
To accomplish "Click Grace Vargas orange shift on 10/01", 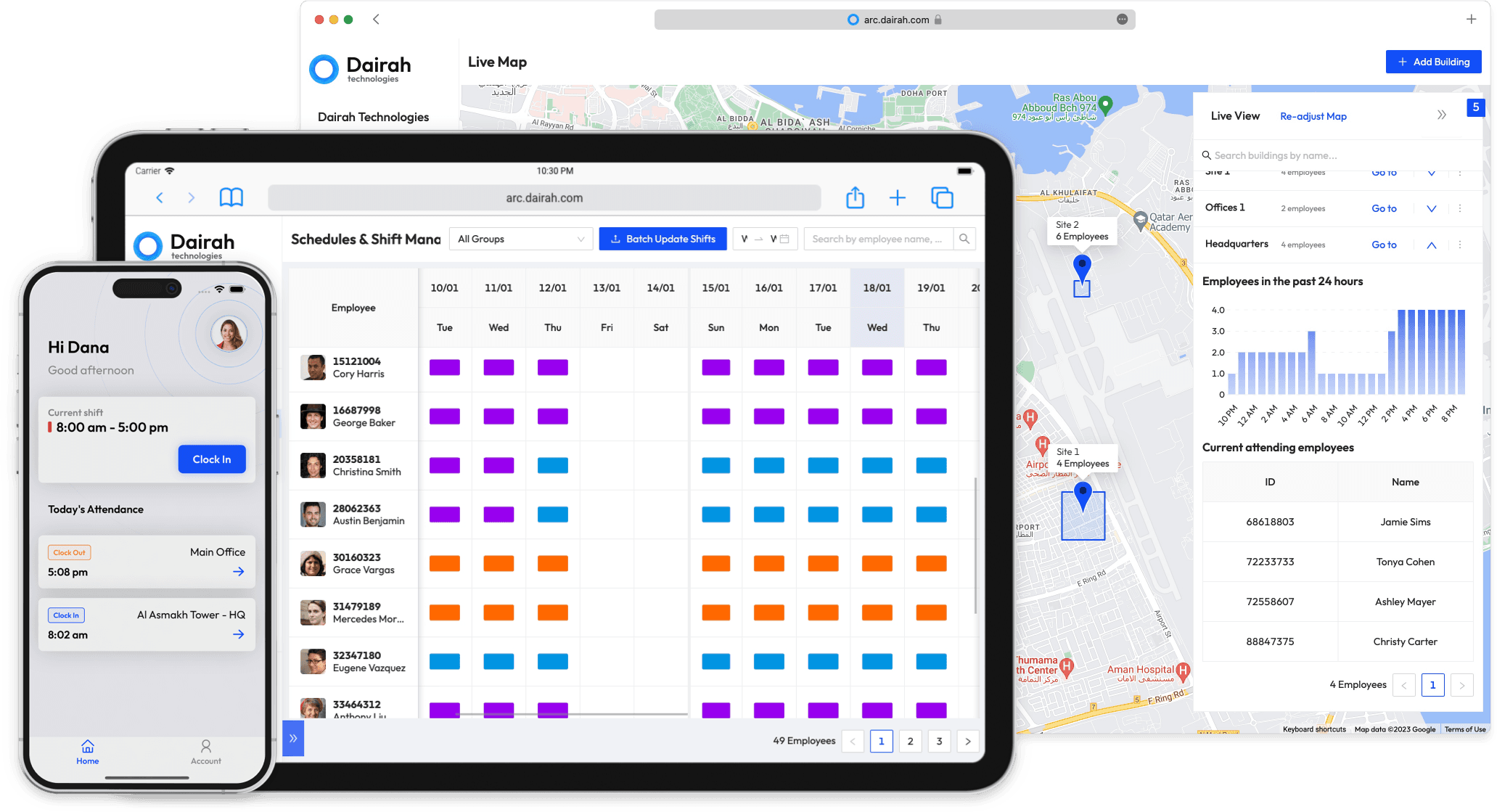I will [445, 563].
